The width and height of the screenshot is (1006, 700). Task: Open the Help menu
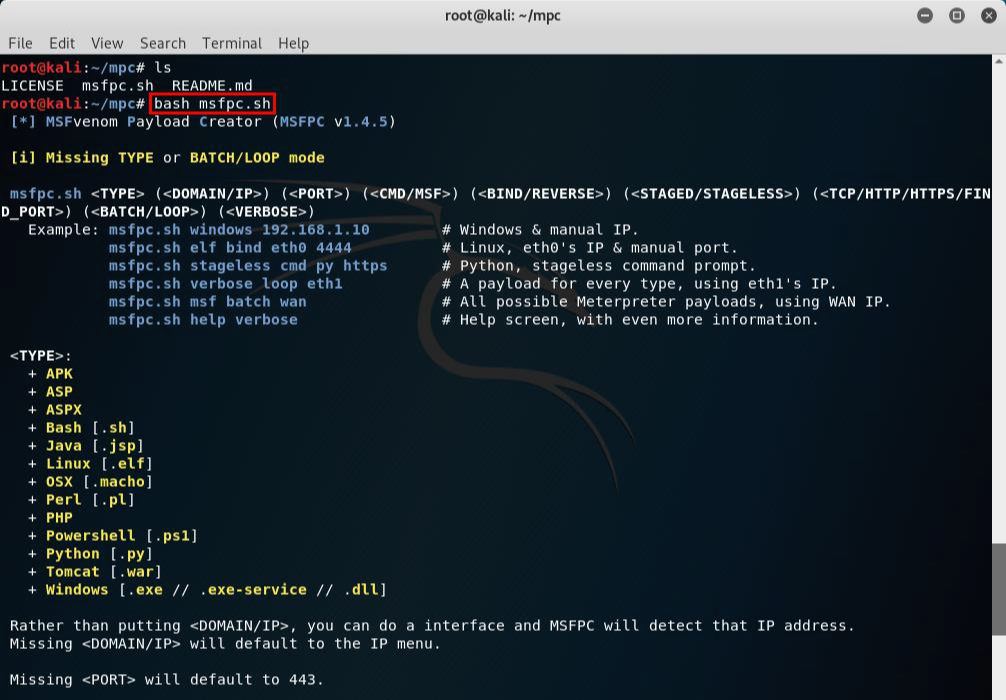[293, 43]
